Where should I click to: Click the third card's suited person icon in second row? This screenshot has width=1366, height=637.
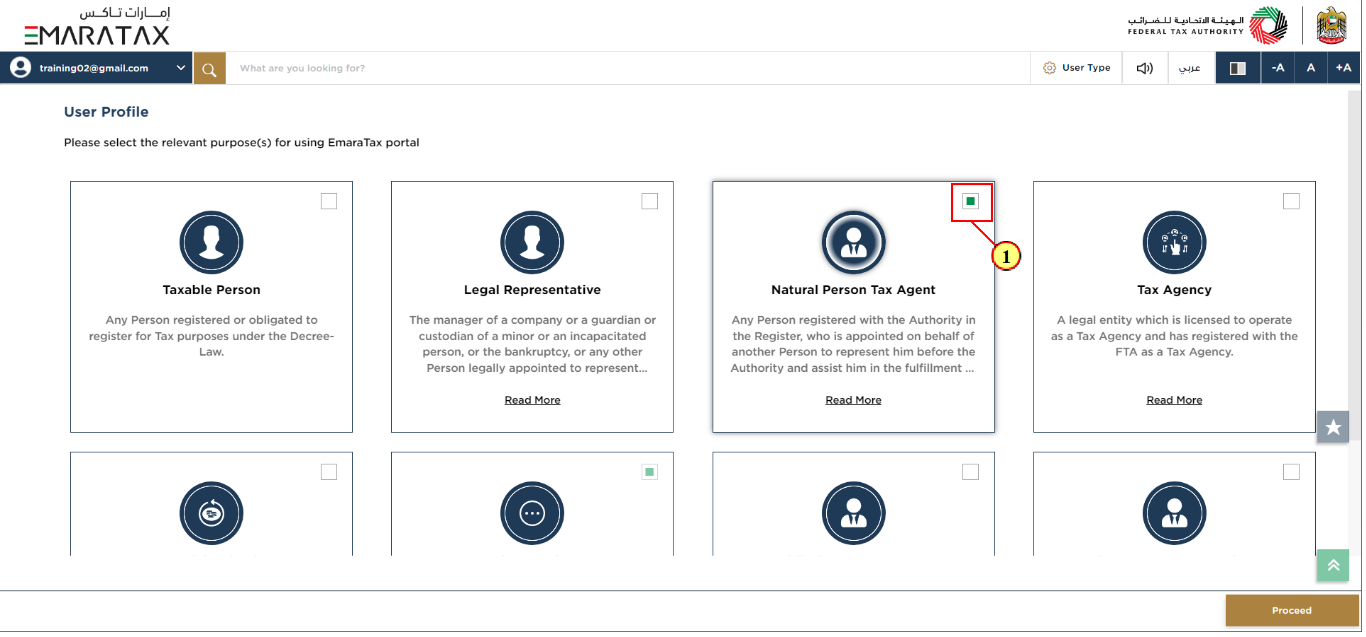pos(853,513)
